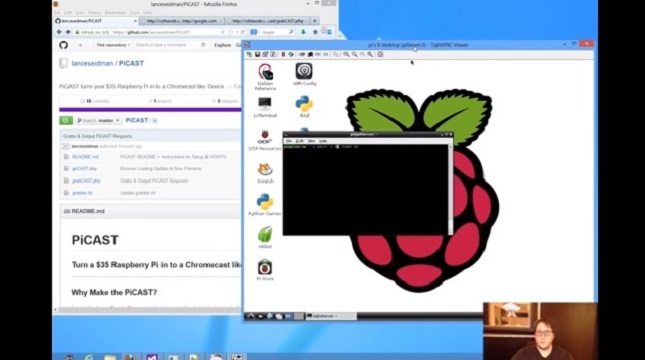
Task: Open Internet Explorer from Windows taskbar
Action: (88, 357)
